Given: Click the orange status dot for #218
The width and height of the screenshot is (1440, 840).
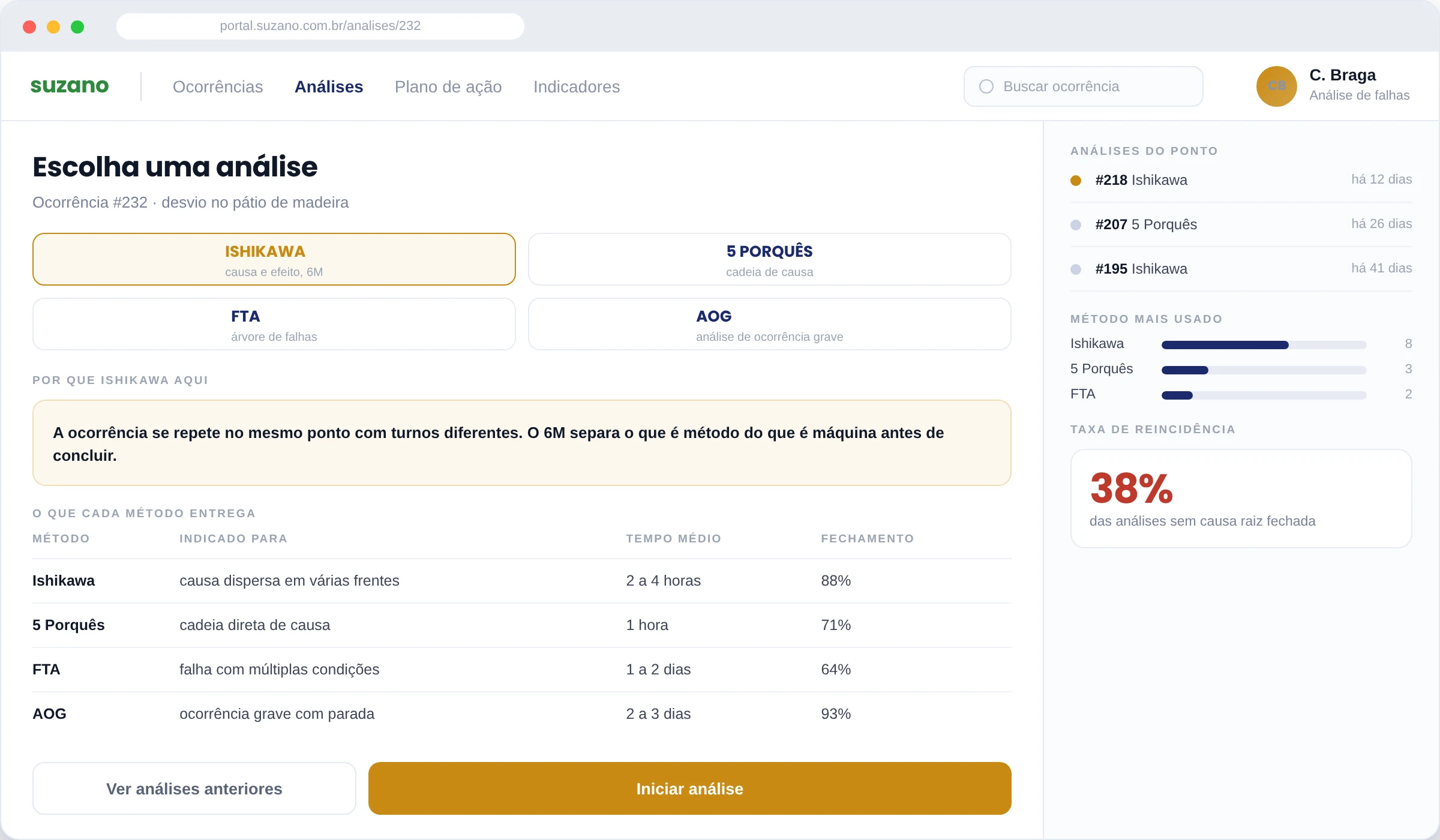Looking at the screenshot, I should [x=1076, y=180].
